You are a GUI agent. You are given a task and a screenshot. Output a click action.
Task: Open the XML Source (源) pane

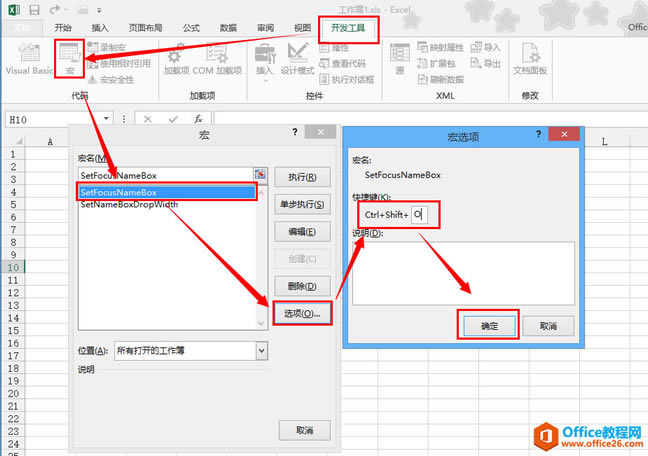400,59
